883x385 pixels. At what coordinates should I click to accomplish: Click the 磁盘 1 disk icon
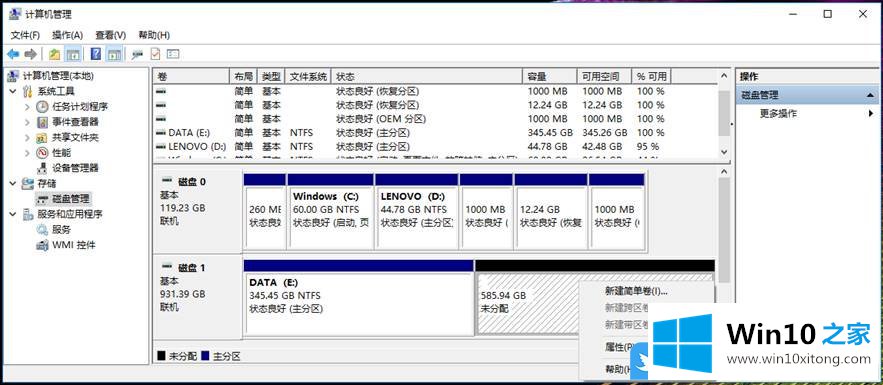coord(167,267)
